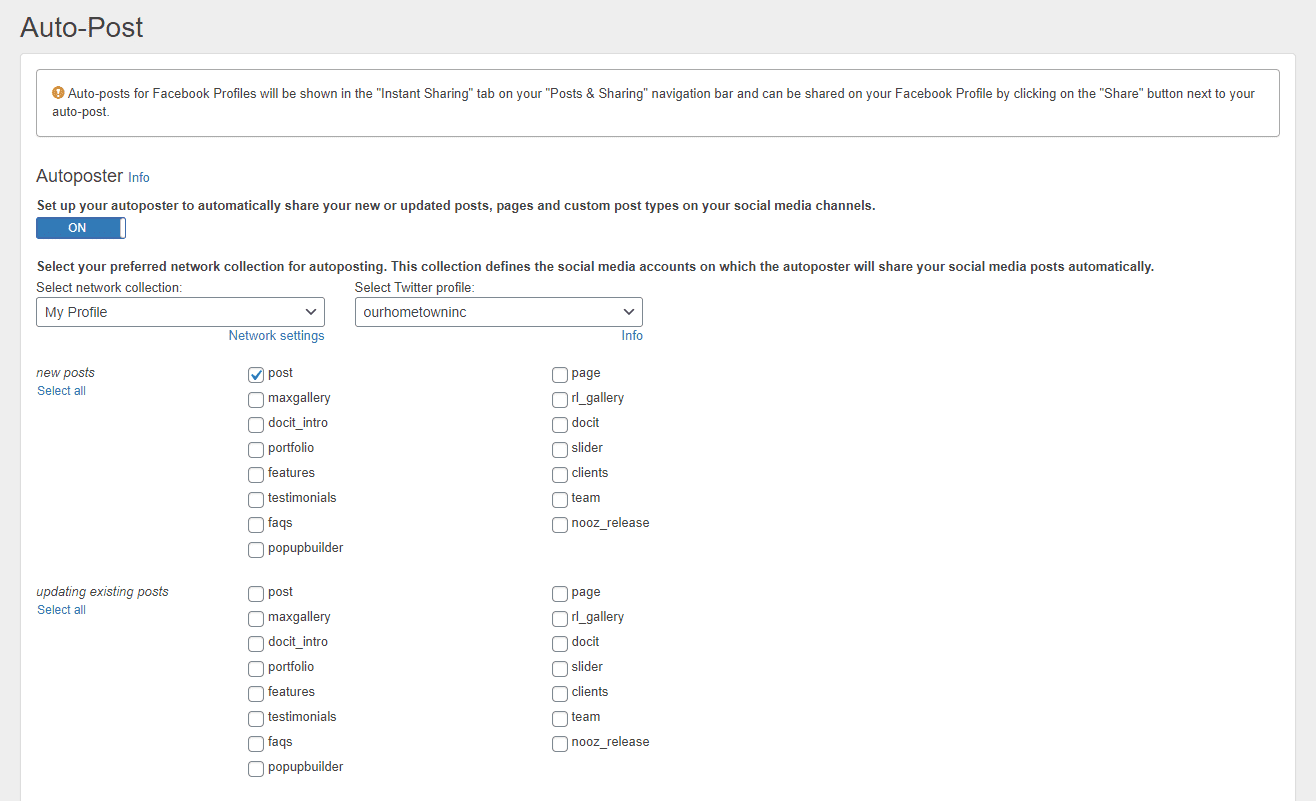Check maxgallery under new posts
1316x801 pixels.
[256, 400]
